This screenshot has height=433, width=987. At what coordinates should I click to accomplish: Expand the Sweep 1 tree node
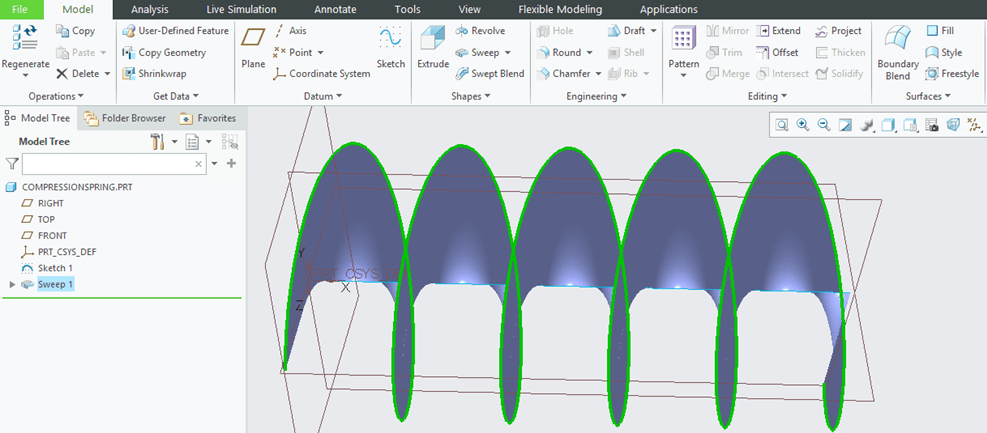[13, 285]
